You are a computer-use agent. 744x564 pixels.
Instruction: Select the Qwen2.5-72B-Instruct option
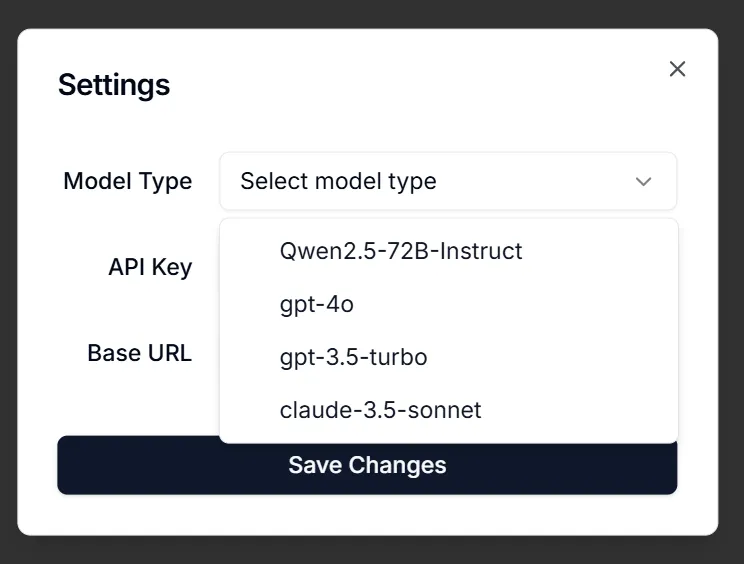pos(449,251)
